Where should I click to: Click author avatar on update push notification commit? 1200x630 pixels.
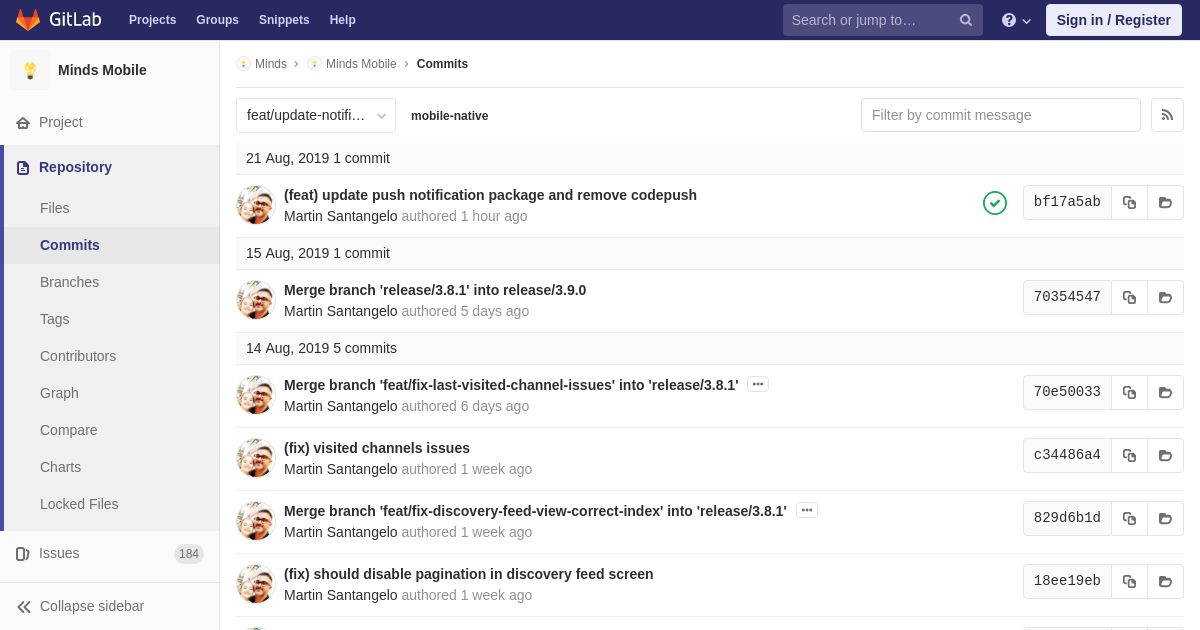(x=255, y=204)
